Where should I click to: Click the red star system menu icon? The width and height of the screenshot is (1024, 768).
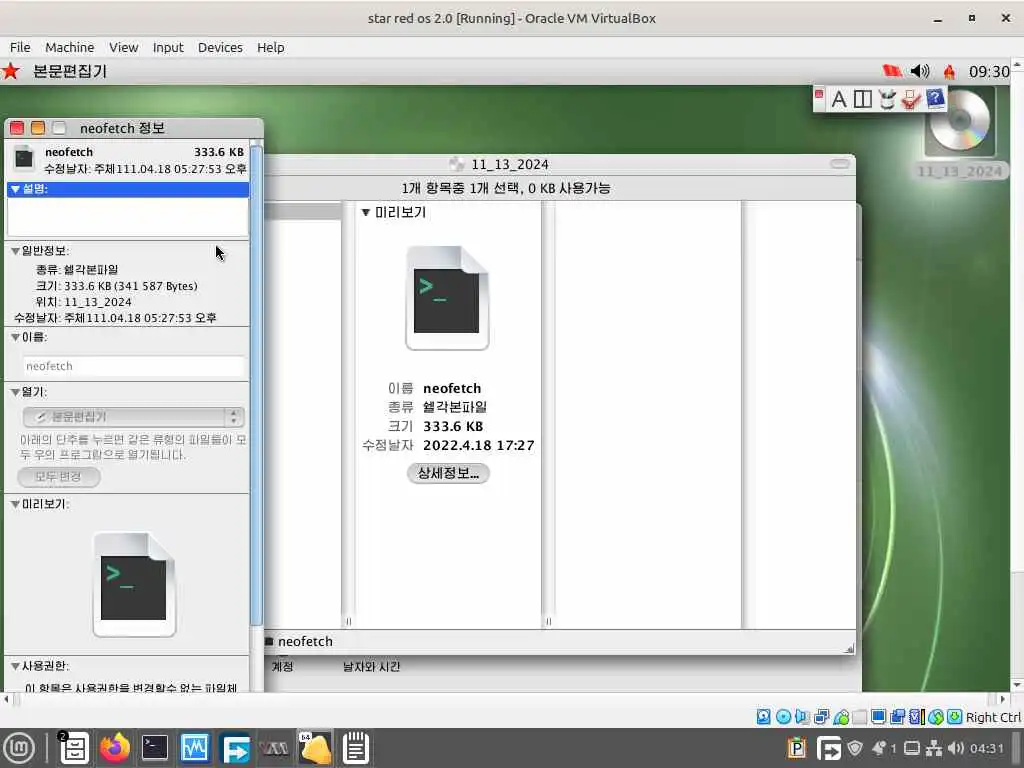coord(10,71)
